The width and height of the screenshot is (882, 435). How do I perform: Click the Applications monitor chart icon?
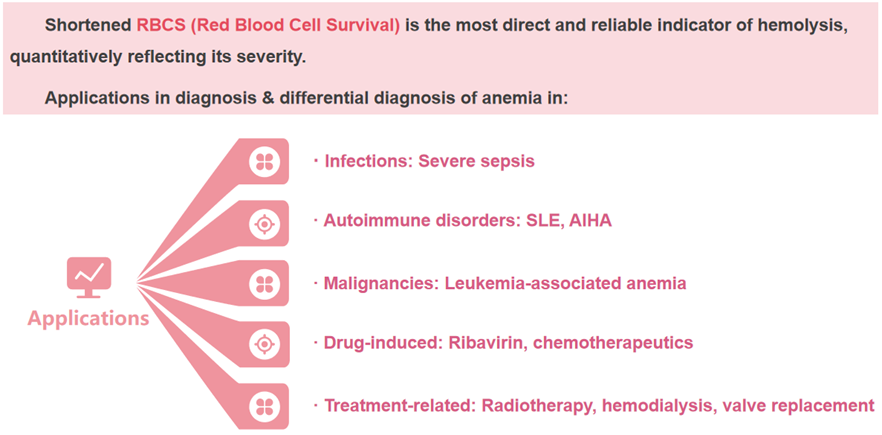[x=89, y=277]
